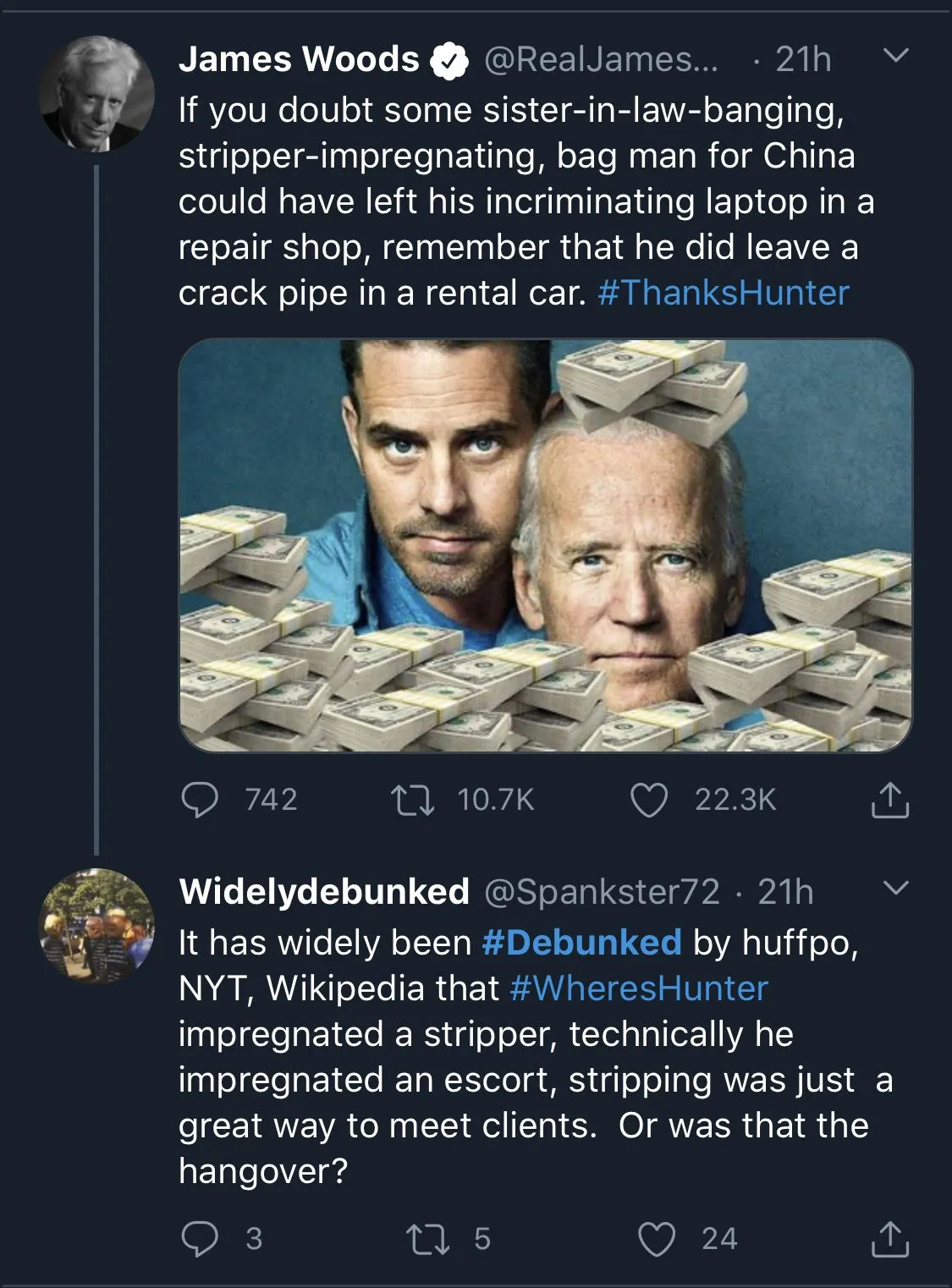This screenshot has width=952, height=1288.
Task: Go to the James Woods display name
Action: point(299,59)
